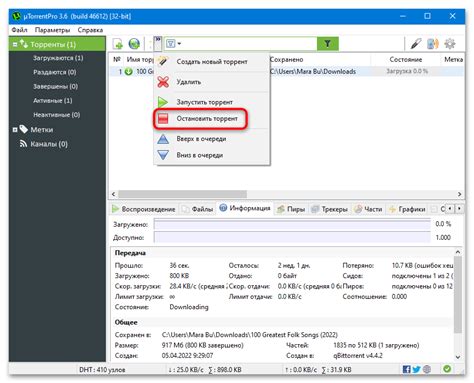Switch to the 'Пиры' tab
Screen dimensions: 474x383
tap(291, 209)
